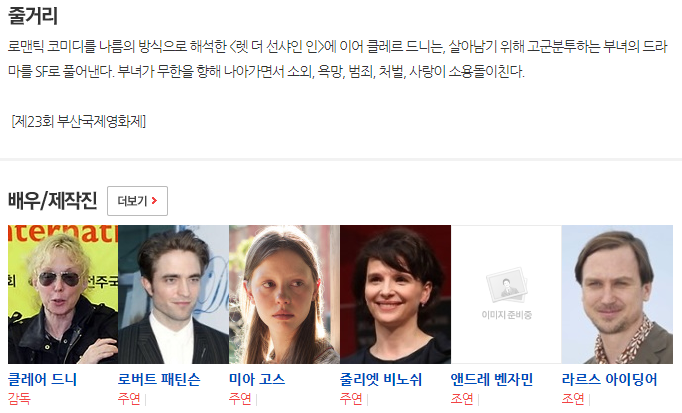This screenshot has height=413, width=682.
Task: Click the 앤드레 벤자민 name link
Action: click(492, 380)
